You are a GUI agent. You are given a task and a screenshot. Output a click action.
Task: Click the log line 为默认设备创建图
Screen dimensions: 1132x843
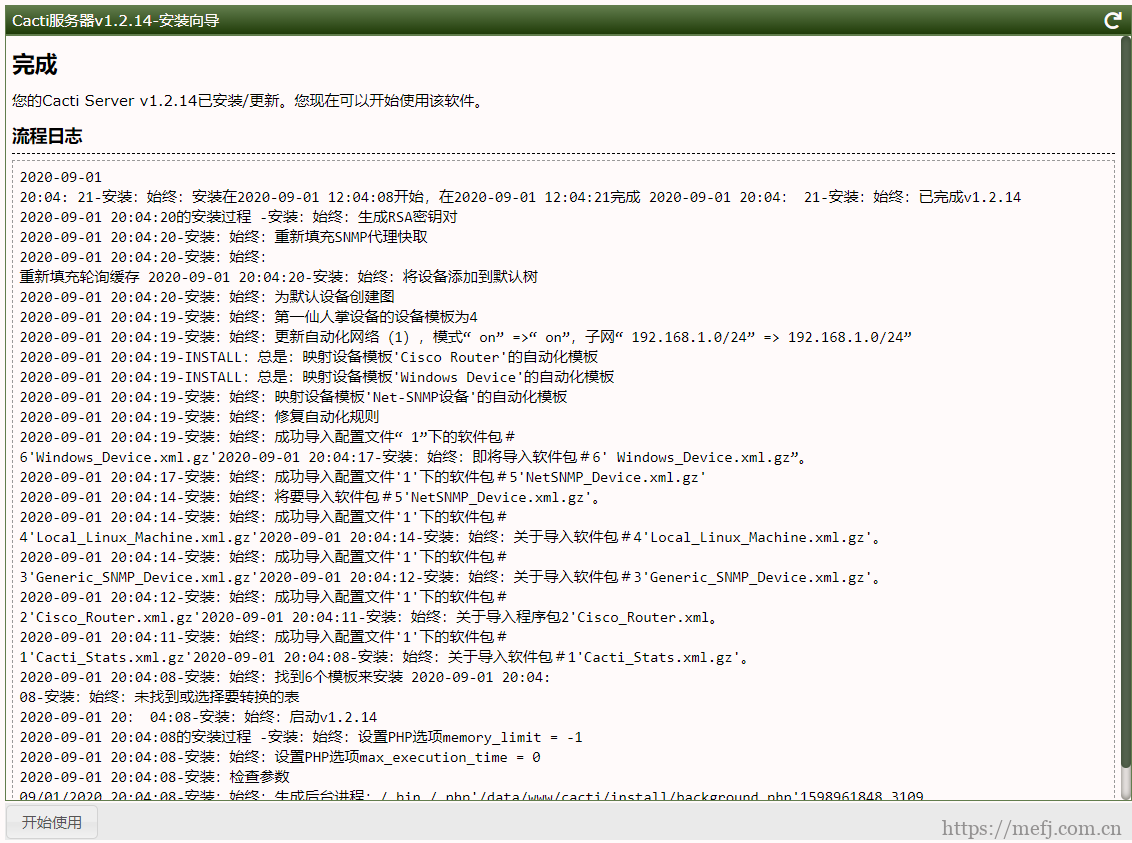click(207, 297)
